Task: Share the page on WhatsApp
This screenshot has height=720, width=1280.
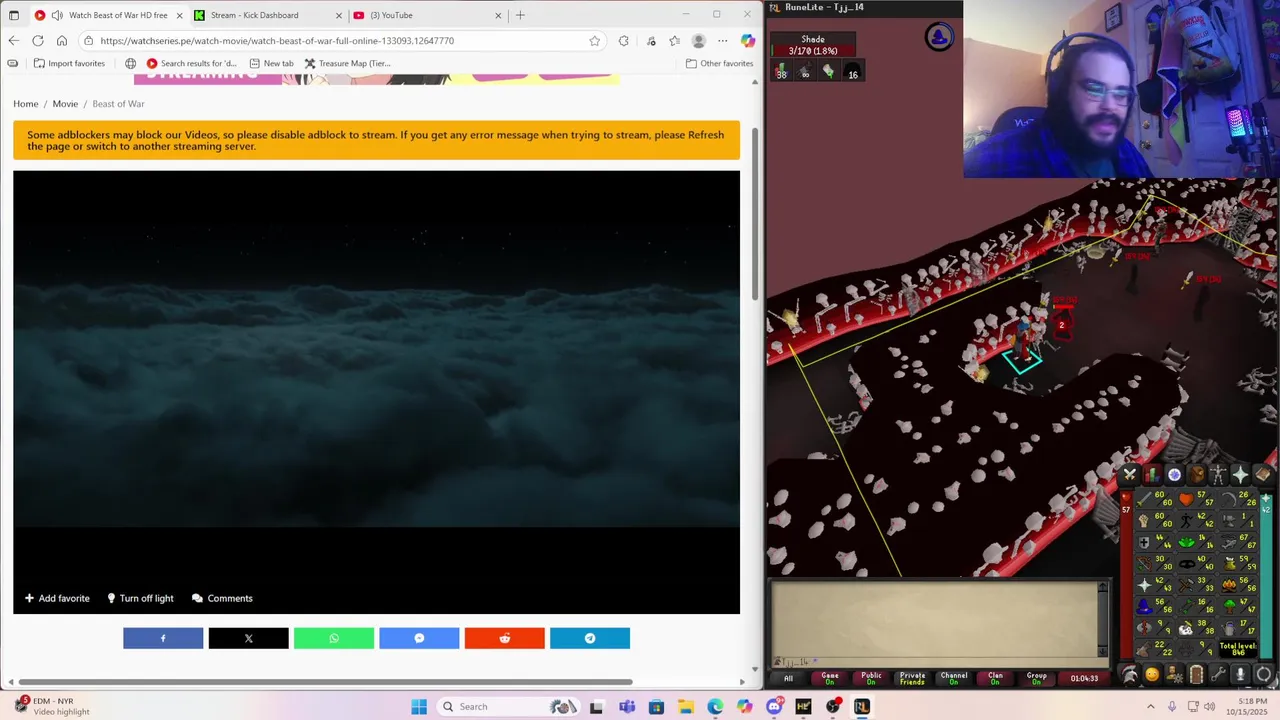Action: pos(334,638)
